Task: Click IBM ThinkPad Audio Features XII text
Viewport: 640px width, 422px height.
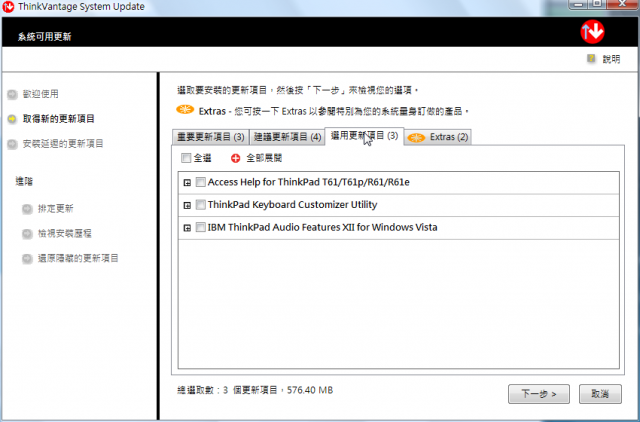Action: [x=322, y=227]
